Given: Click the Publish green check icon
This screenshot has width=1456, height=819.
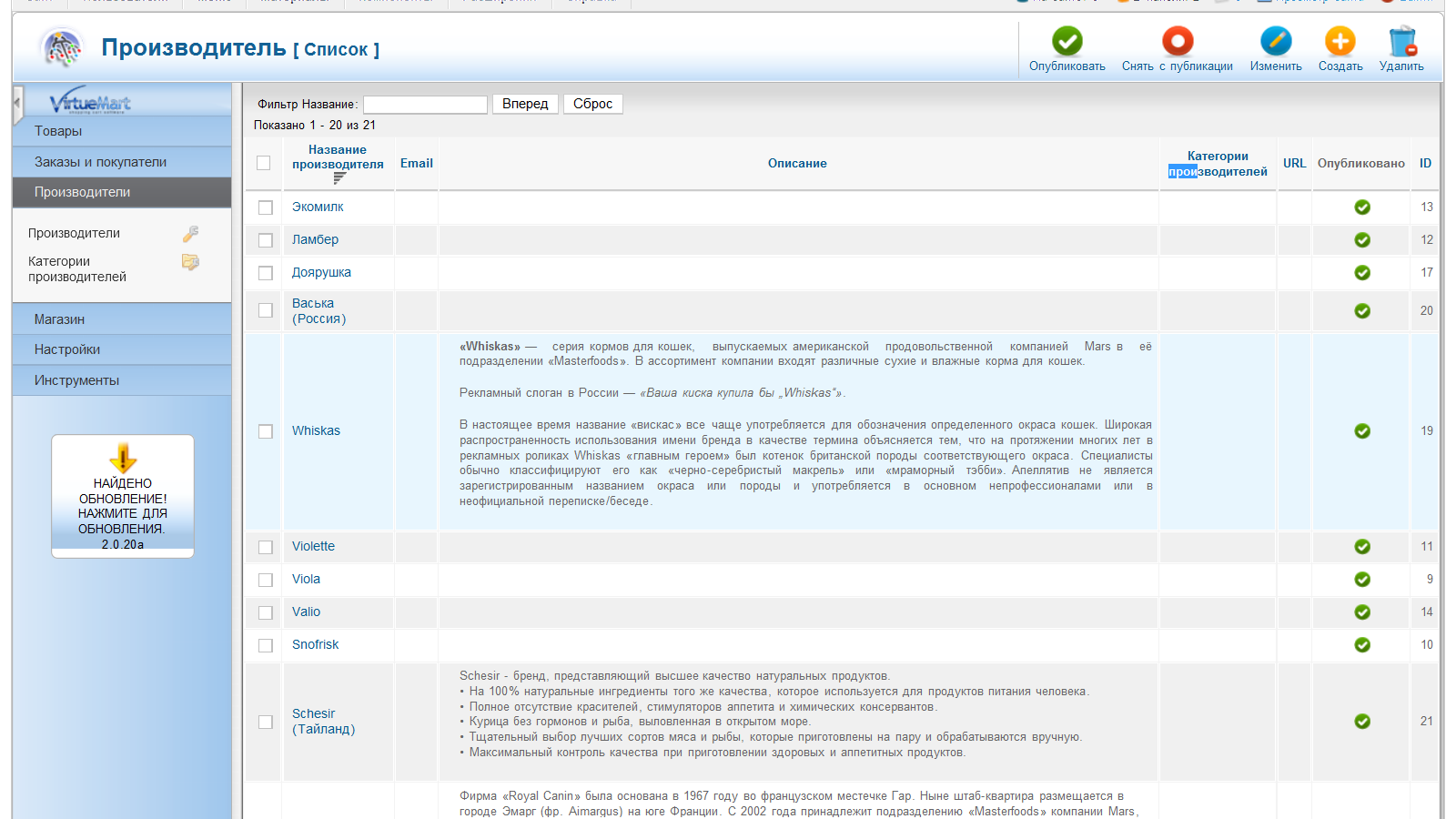Looking at the screenshot, I should [1067, 41].
